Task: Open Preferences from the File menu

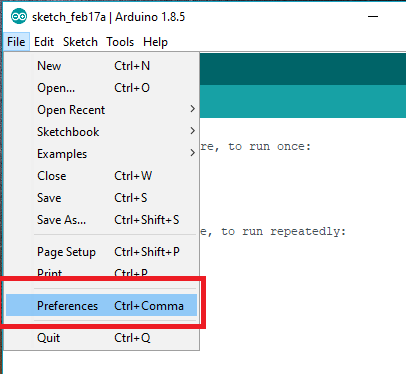Action: pyautogui.click(x=101, y=305)
